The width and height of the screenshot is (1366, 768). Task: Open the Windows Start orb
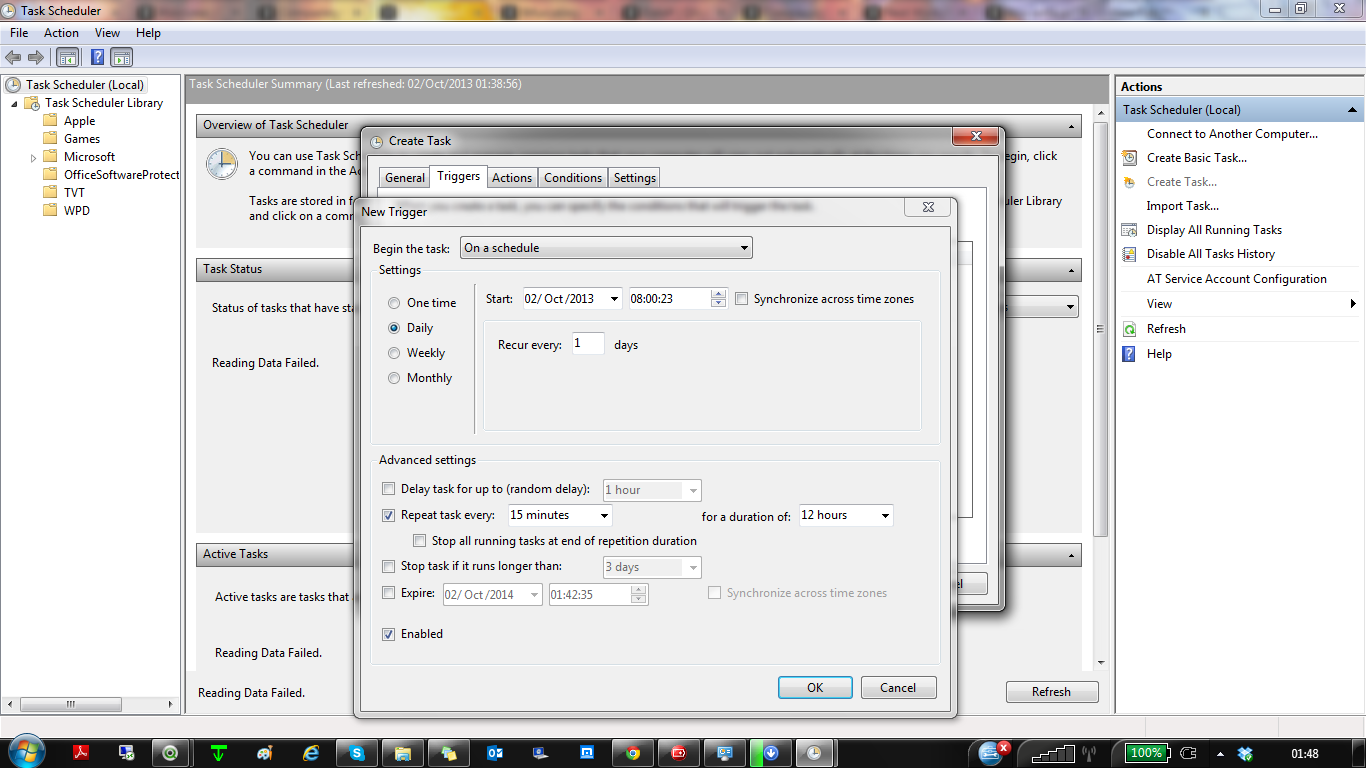point(25,752)
